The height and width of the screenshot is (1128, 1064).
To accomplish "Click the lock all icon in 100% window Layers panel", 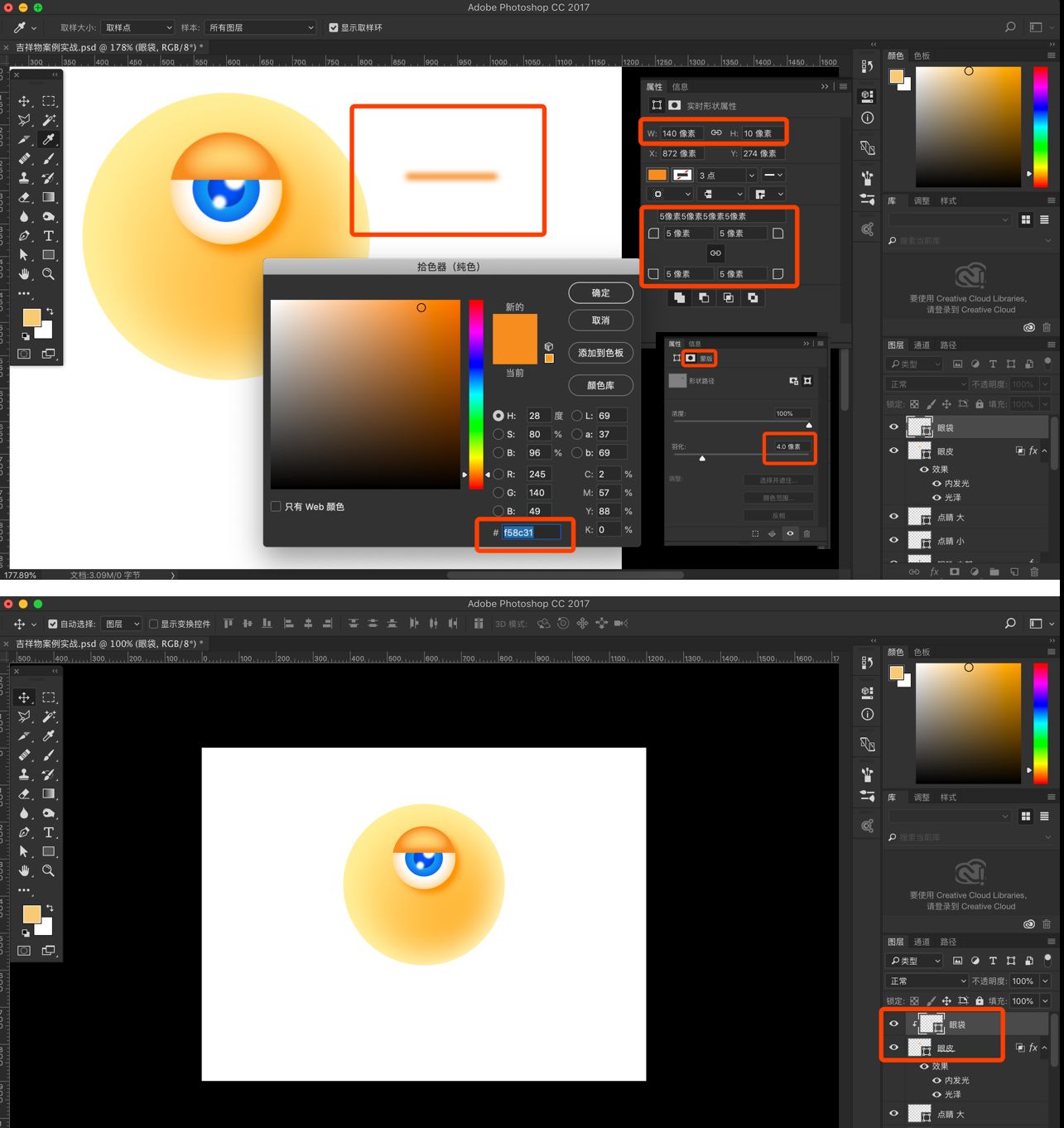I will [x=980, y=1000].
